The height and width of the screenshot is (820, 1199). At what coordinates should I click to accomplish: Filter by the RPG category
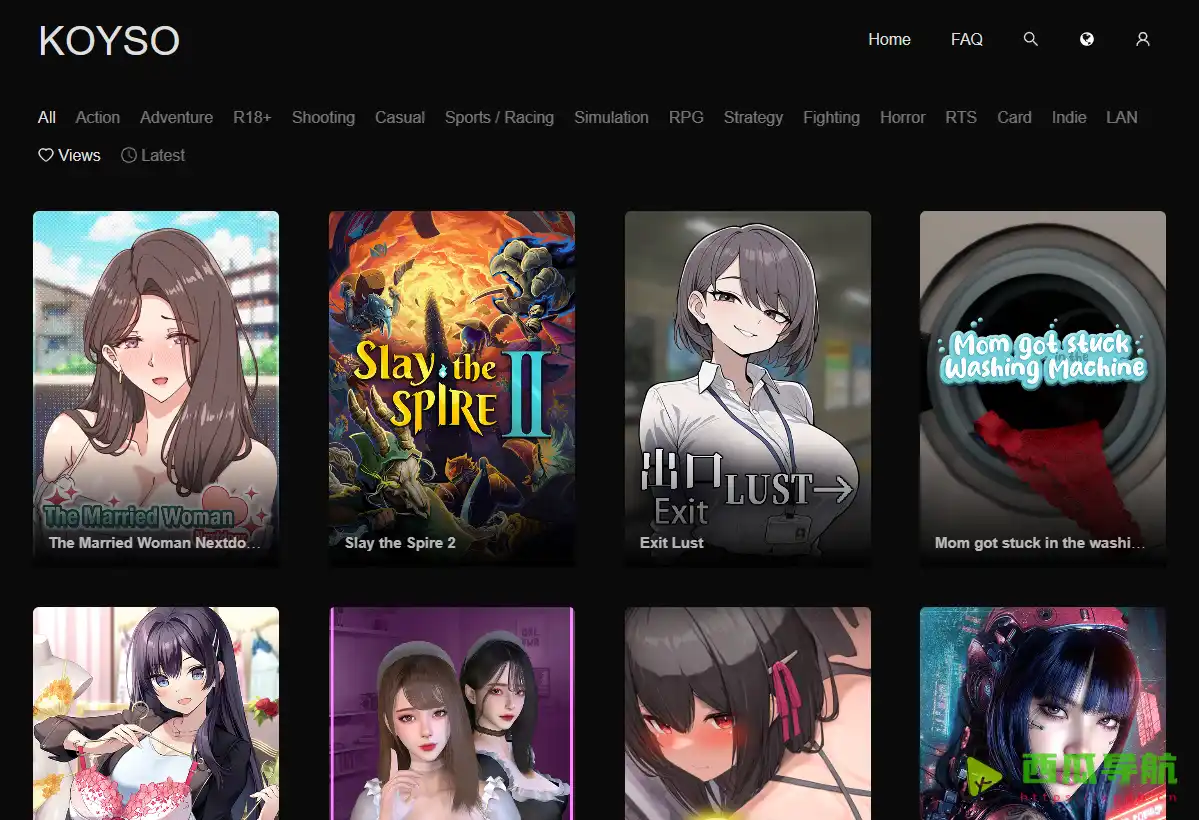pyautogui.click(x=686, y=117)
